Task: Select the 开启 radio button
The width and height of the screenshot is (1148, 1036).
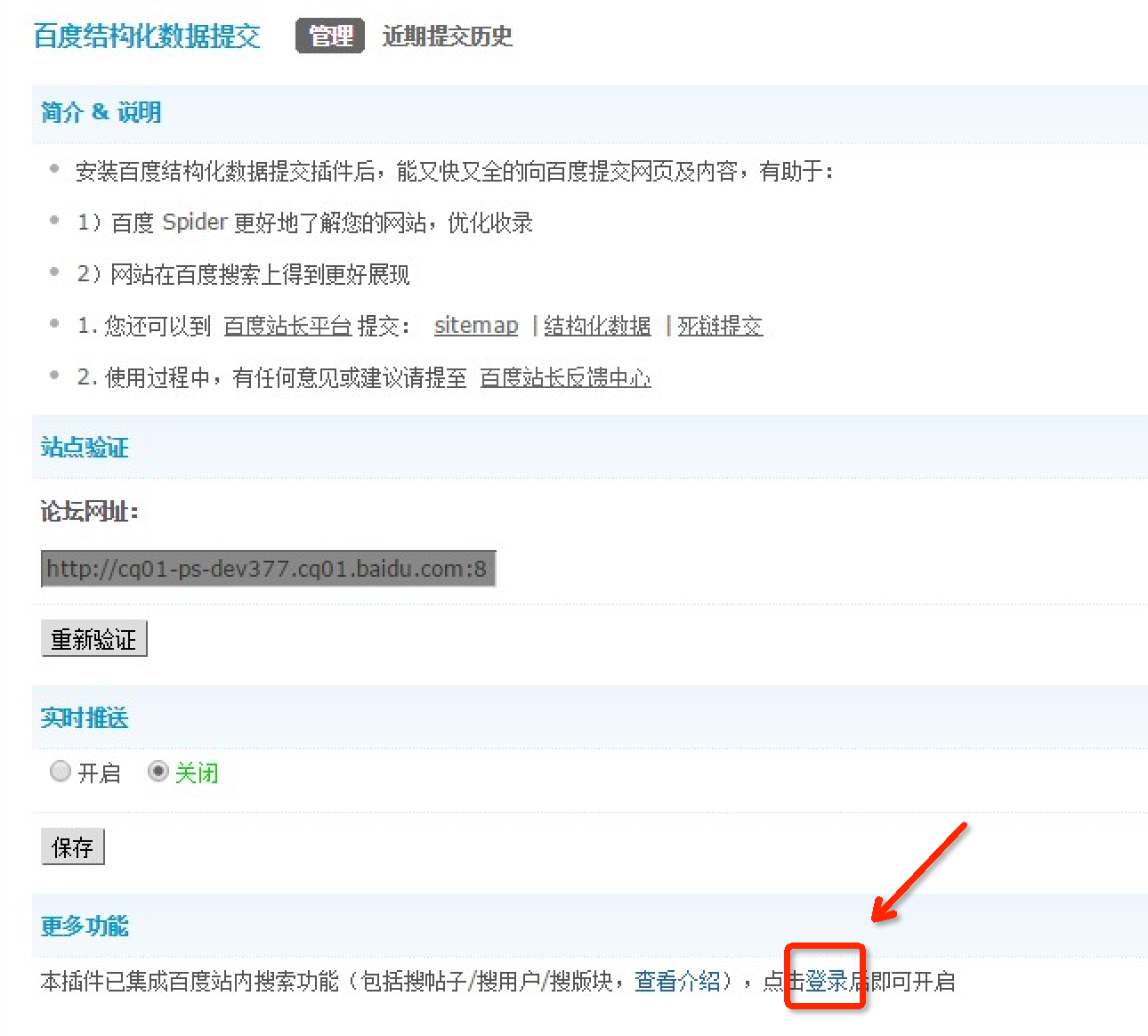Action: [x=61, y=772]
